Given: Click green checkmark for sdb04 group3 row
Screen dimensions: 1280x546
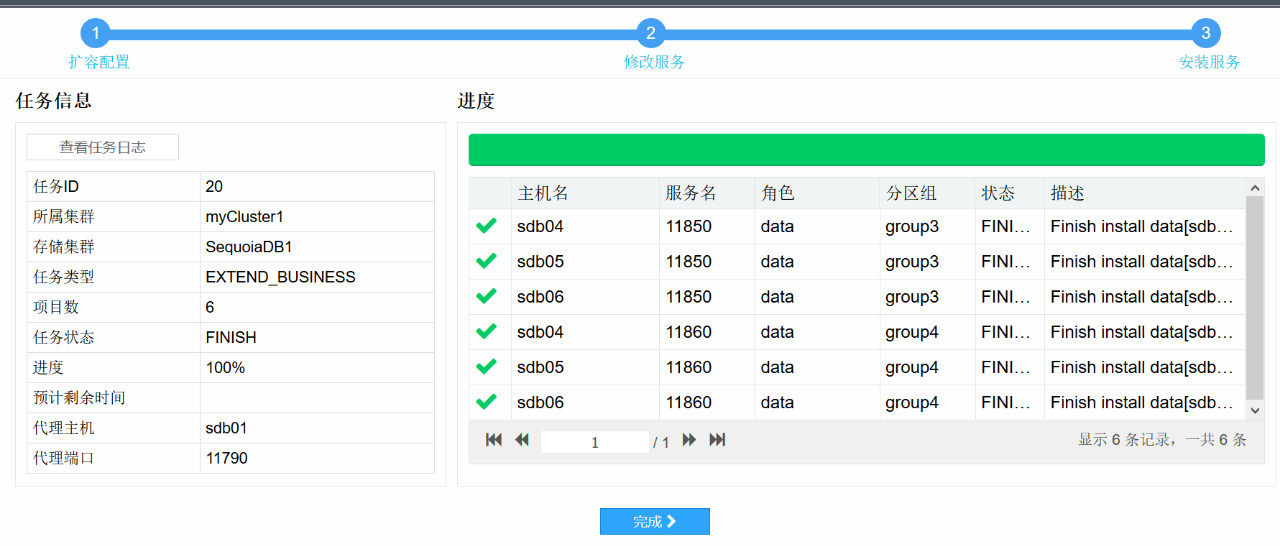Looking at the screenshot, I should point(487,226).
